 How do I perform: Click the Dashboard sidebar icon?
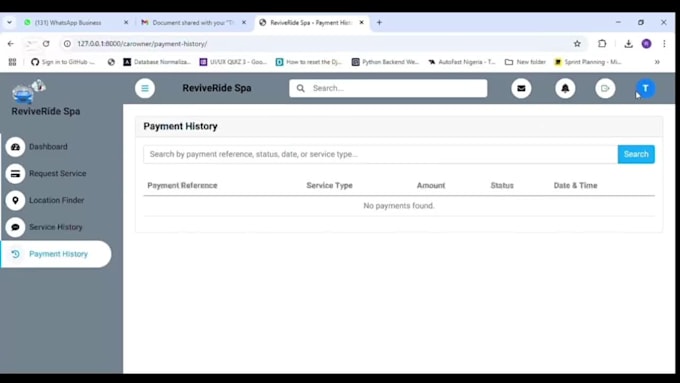click(15, 147)
